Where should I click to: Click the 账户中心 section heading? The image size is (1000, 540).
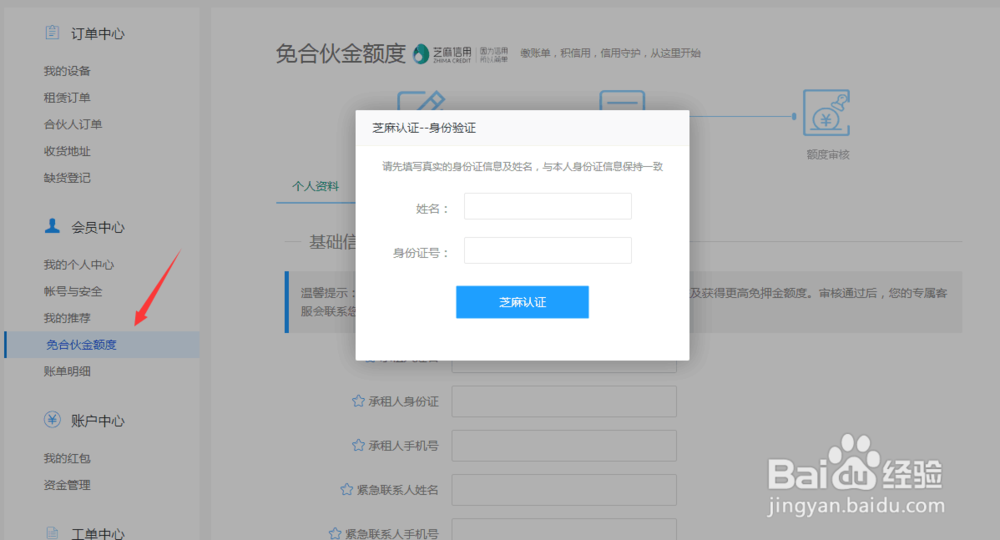[98, 421]
